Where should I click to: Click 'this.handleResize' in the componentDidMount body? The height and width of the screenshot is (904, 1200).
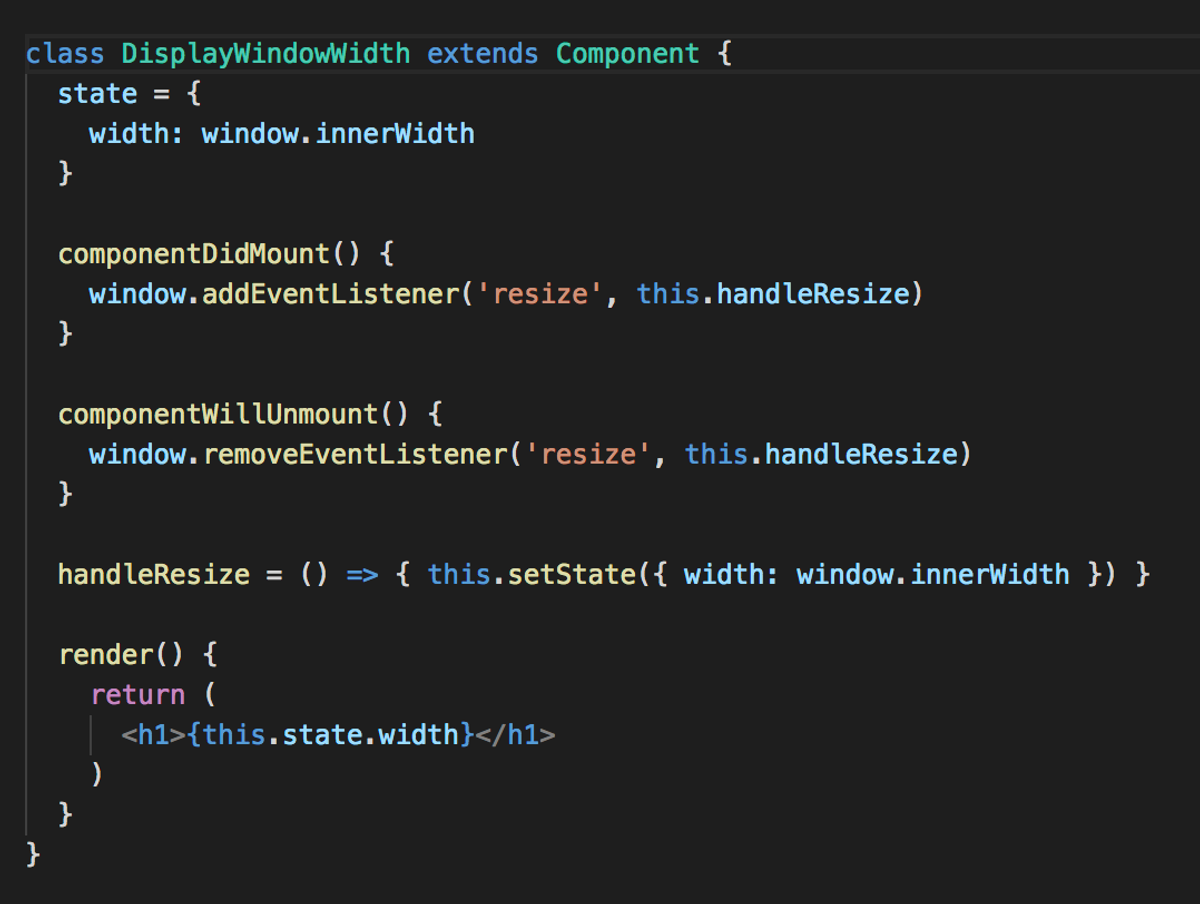pos(774,294)
